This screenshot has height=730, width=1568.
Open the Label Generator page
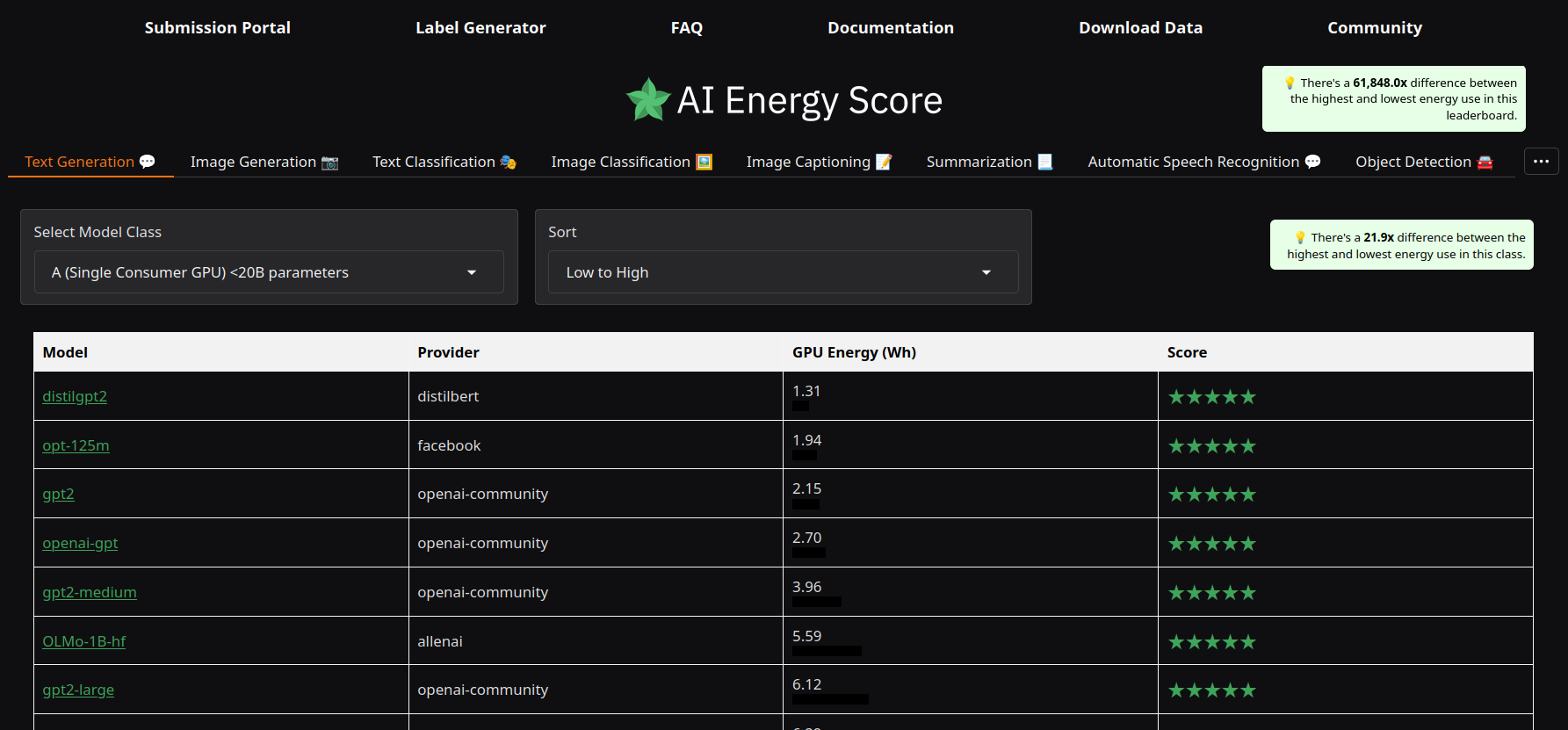[481, 28]
